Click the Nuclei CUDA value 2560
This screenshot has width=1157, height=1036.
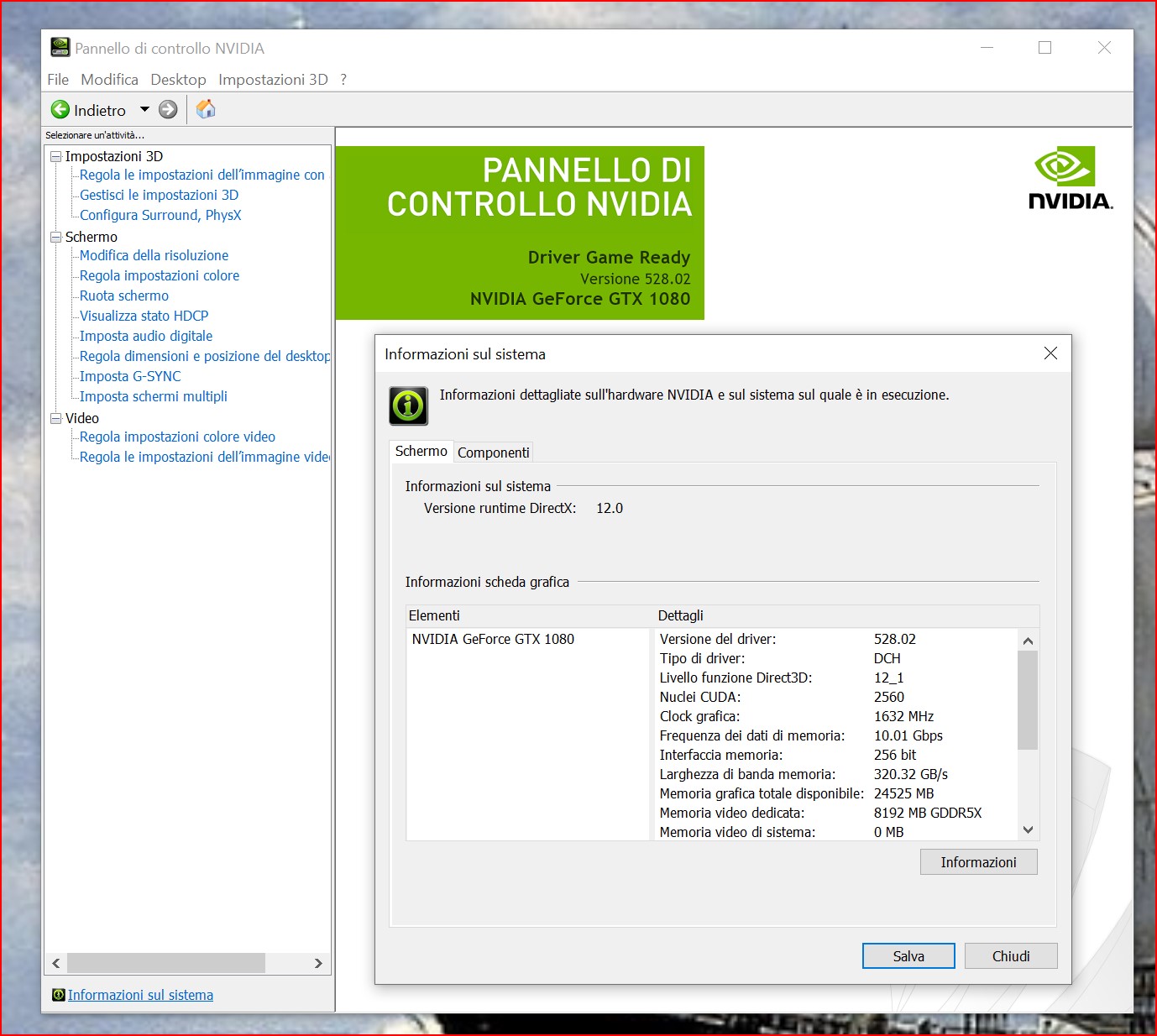[889, 697]
